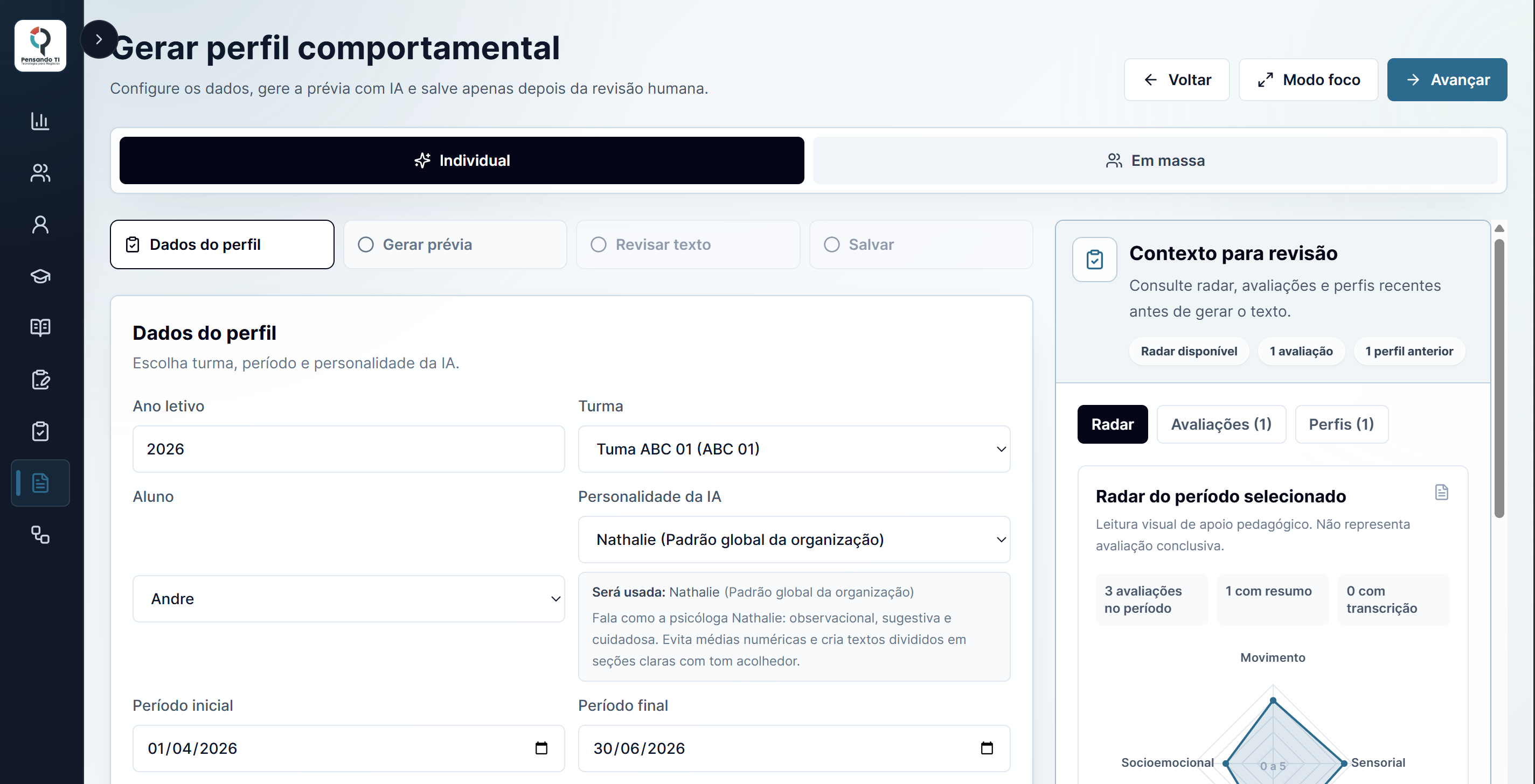Switch to the Avaliações (1) tab
This screenshot has height=784, width=1535.
coord(1221,424)
